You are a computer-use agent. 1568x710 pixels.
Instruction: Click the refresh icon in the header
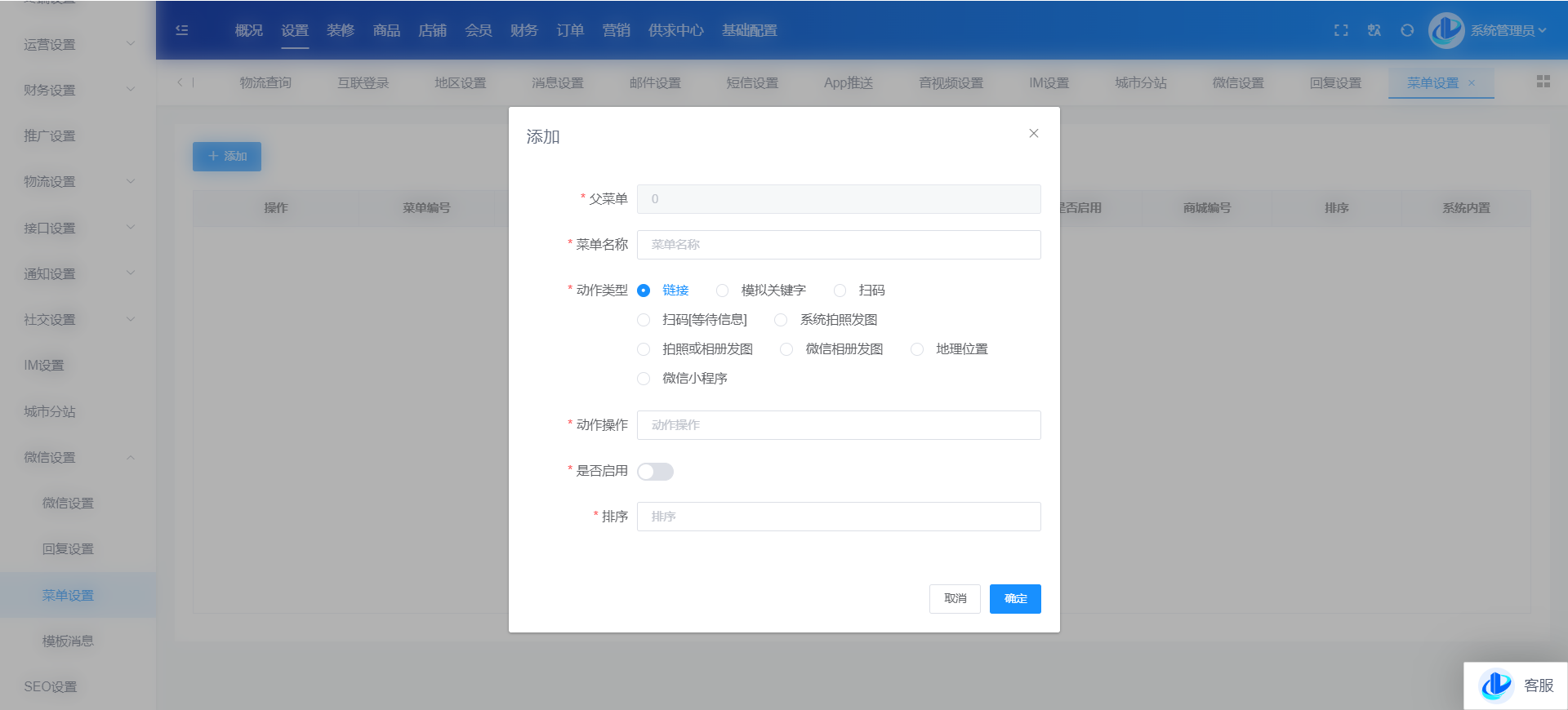tap(1407, 30)
